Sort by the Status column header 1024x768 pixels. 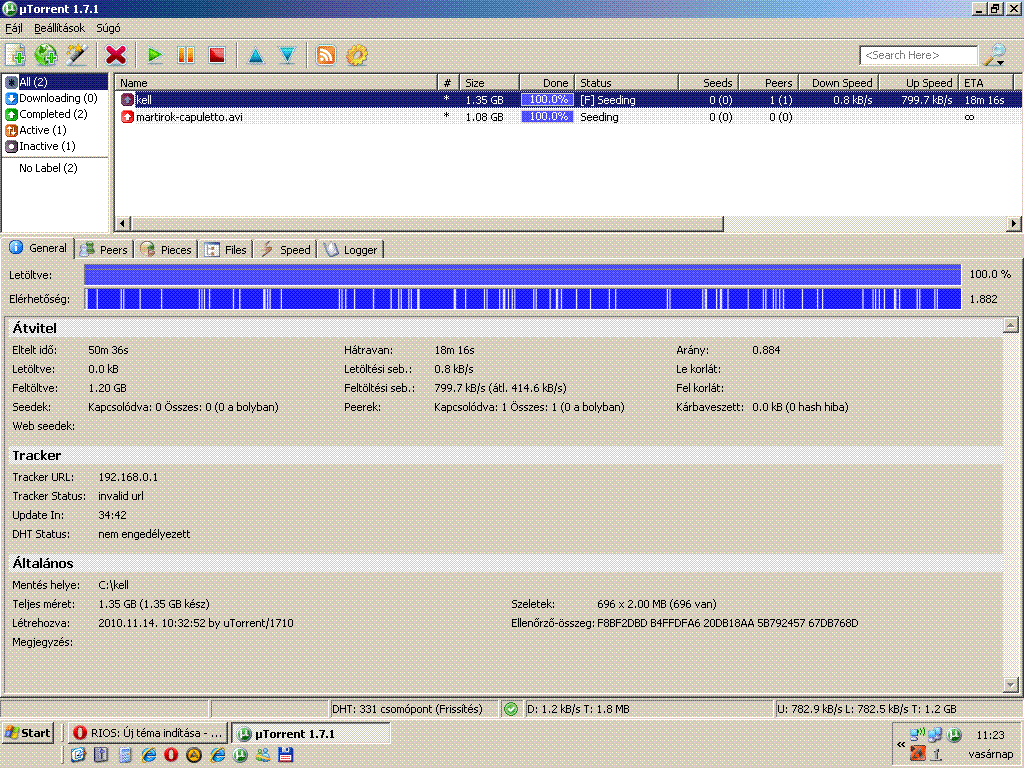pyautogui.click(x=627, y=83)
